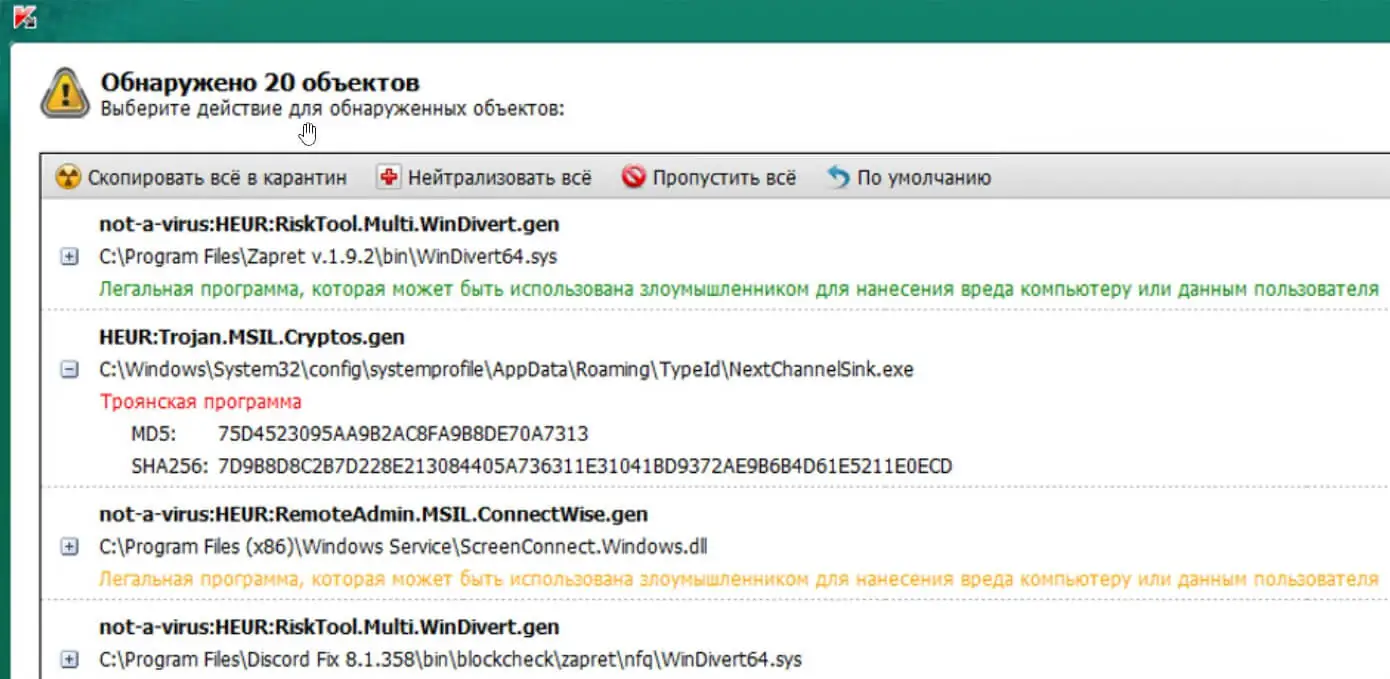1390x679 pixels.
Task: Expand the Zapret v.1.9.2 WinDivert64.sys entry
Action: coord(69,257)
